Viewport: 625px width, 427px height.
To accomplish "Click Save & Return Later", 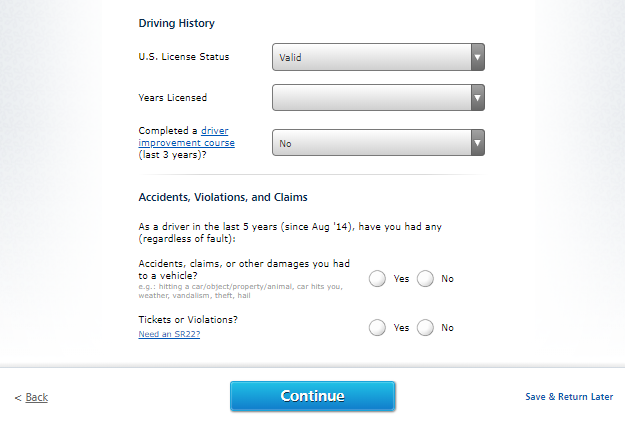I will click(568, 397).
